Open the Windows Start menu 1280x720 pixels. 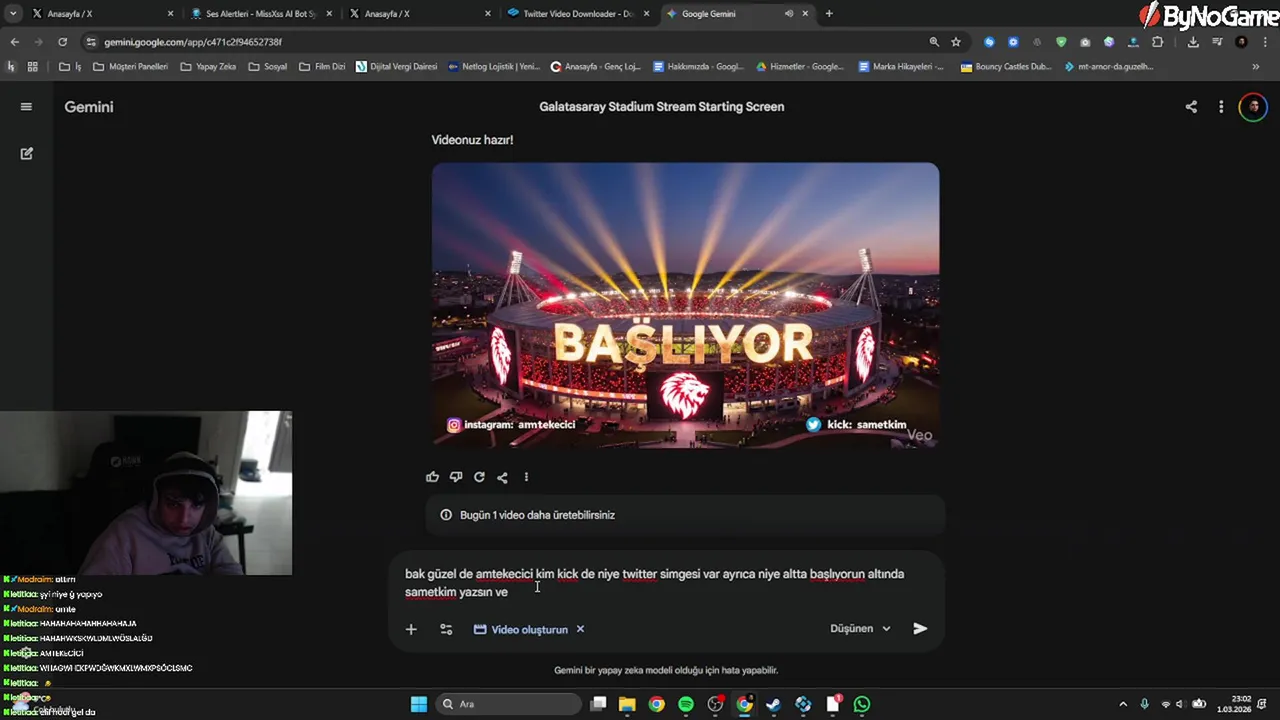[419, 704]
